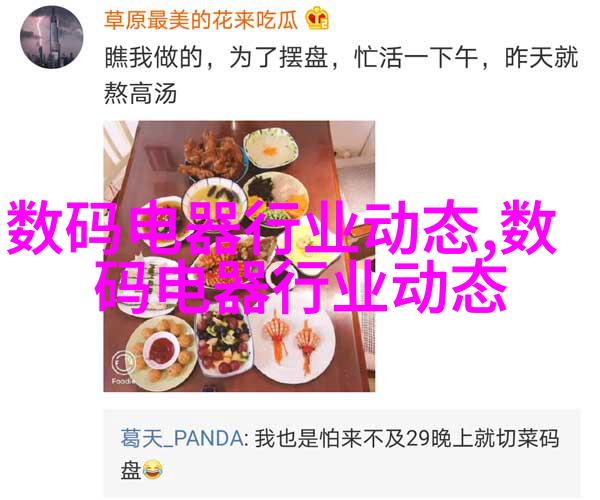Image resolution: width=600 pixels, height=500 pixels.
Task: Click the word 盘 before the emoji
Action: [x=131, y=470]
